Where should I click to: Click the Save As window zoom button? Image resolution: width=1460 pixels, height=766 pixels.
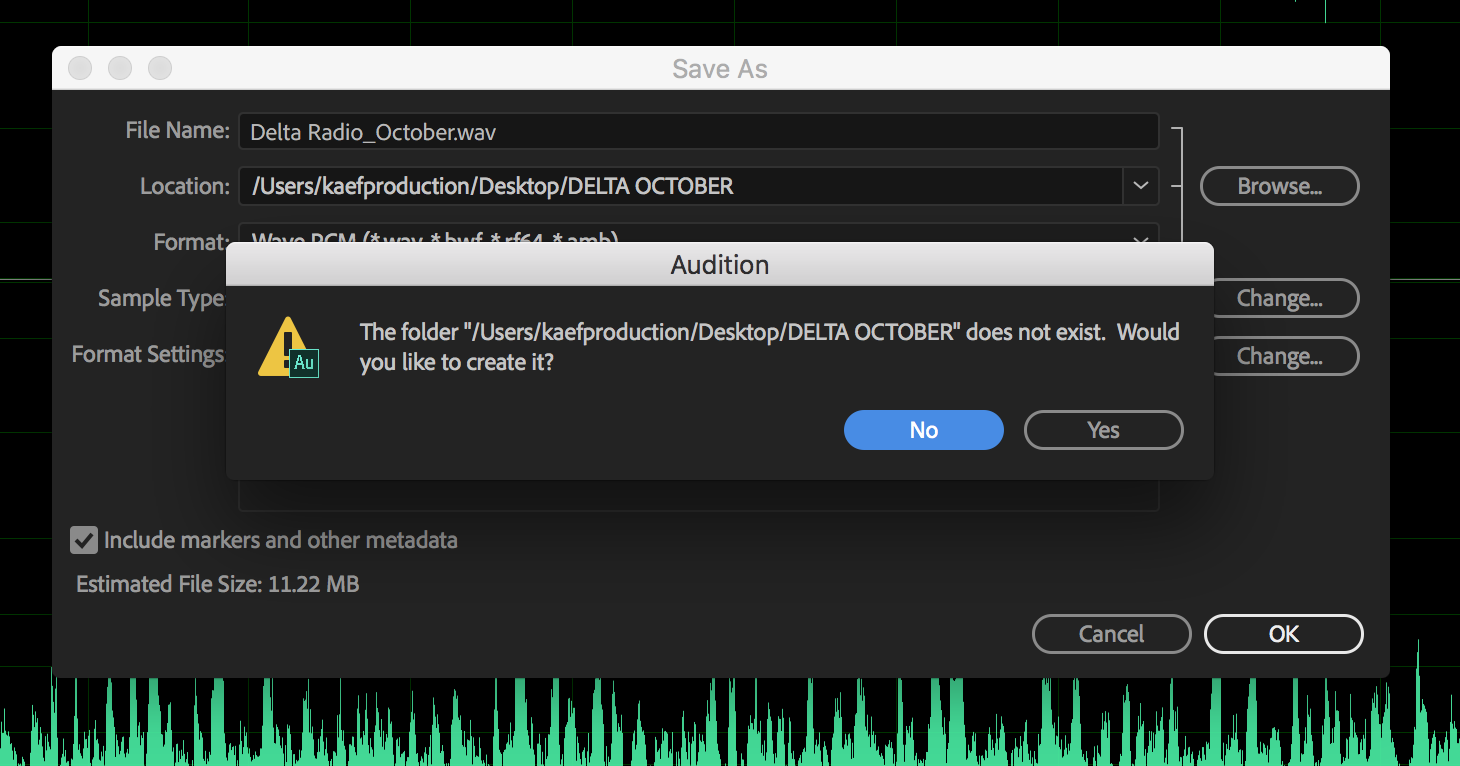160,68
